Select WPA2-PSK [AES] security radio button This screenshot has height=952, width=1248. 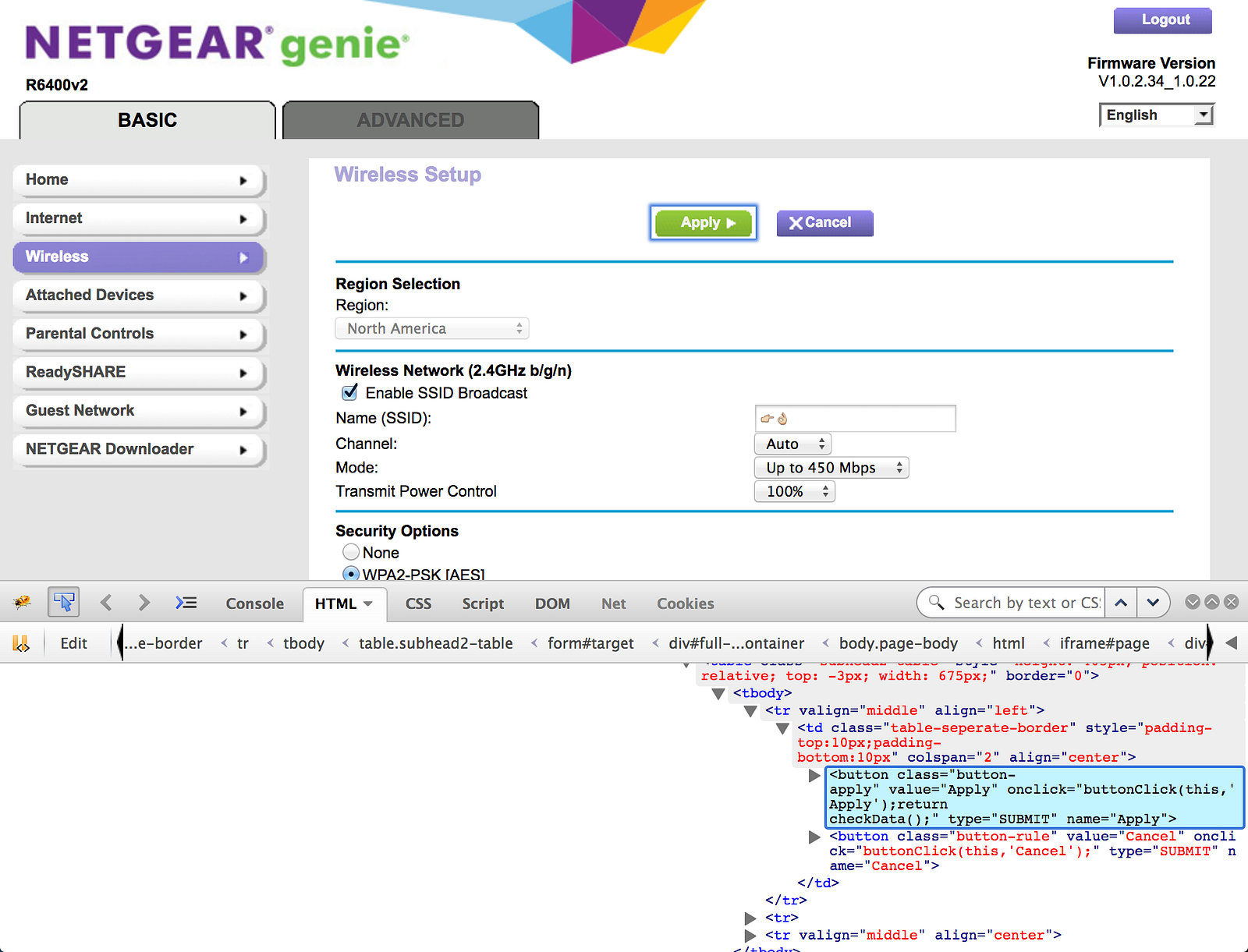(351, 574)
